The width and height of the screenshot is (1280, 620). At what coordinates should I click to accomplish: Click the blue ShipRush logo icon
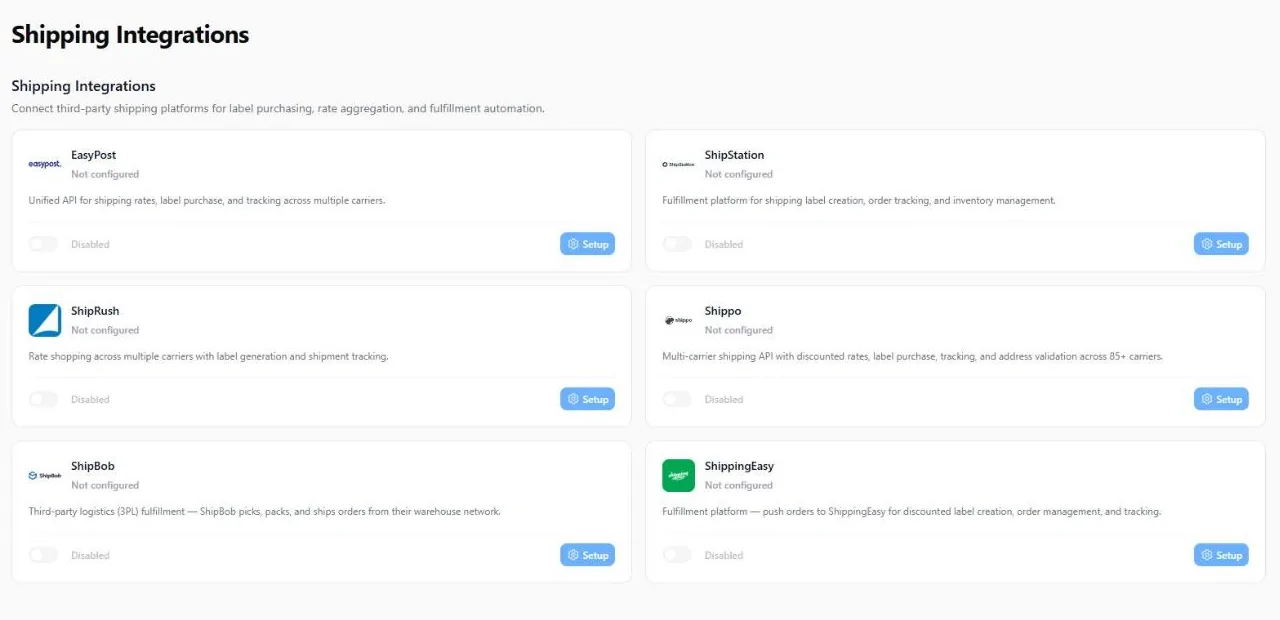click(45, 320)
